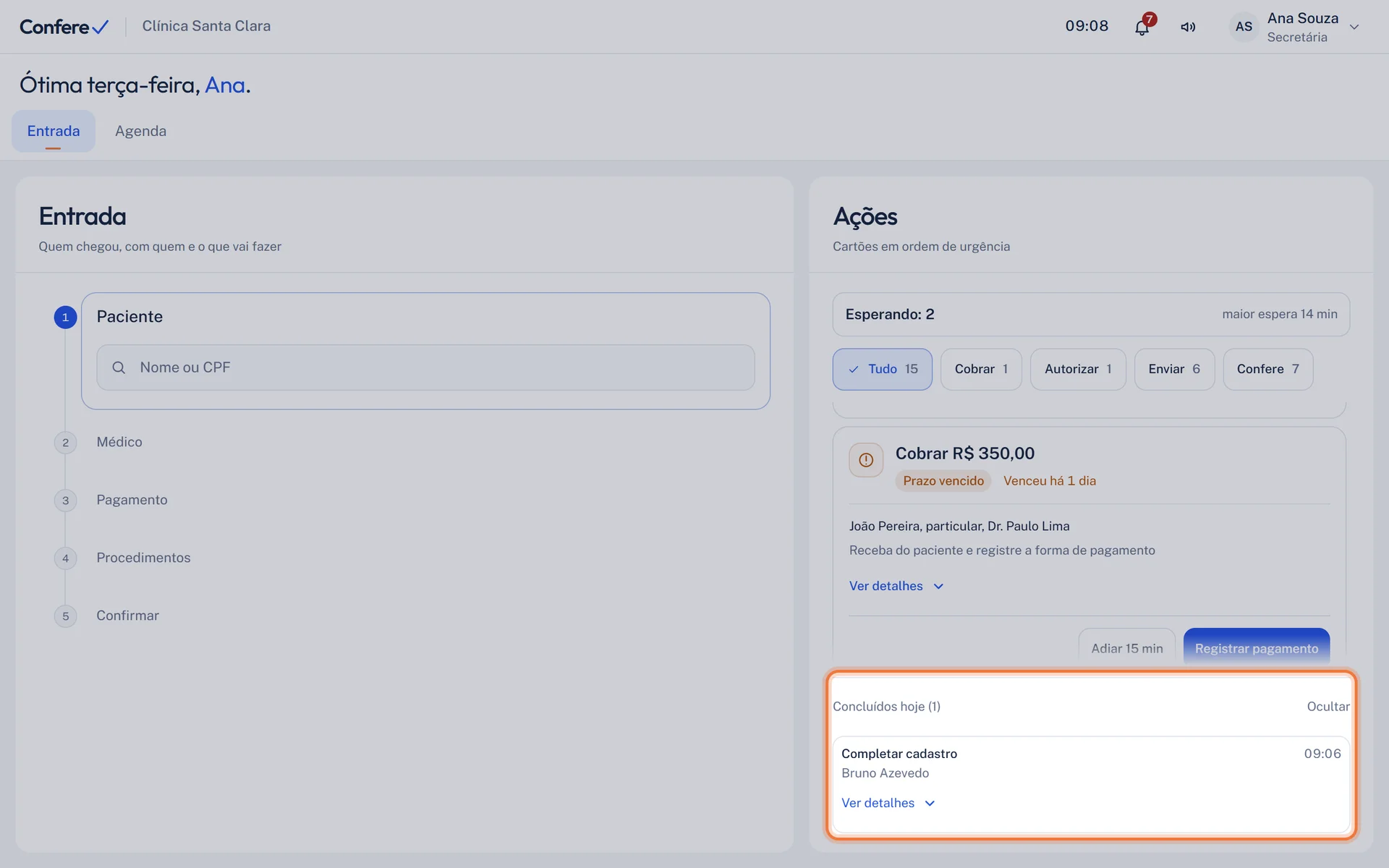Select the Tudo 15 filter chip
The height and width of the screenshot is (868, 1389).
[x=882, y=369]
